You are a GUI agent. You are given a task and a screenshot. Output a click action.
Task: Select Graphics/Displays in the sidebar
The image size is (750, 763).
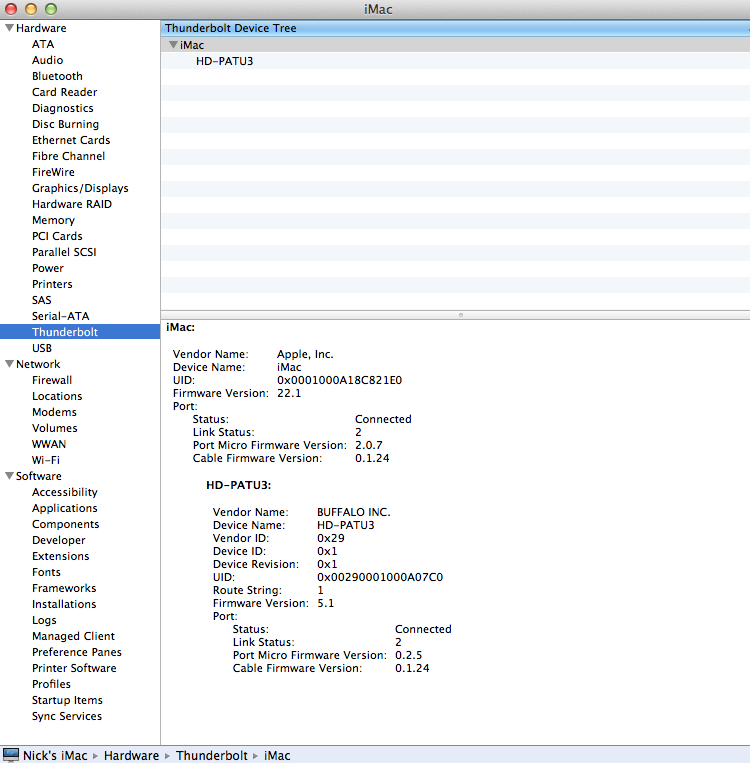pos(80,188)
